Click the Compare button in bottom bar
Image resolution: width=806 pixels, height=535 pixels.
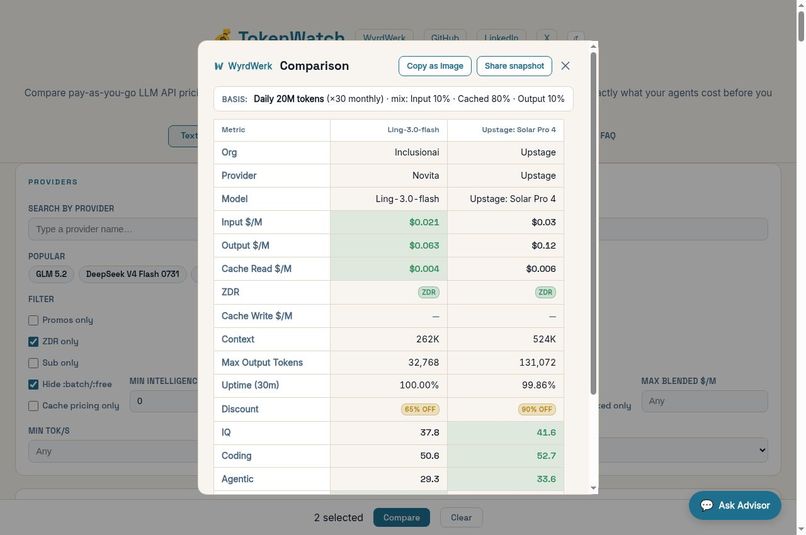[x=401, y=518]
